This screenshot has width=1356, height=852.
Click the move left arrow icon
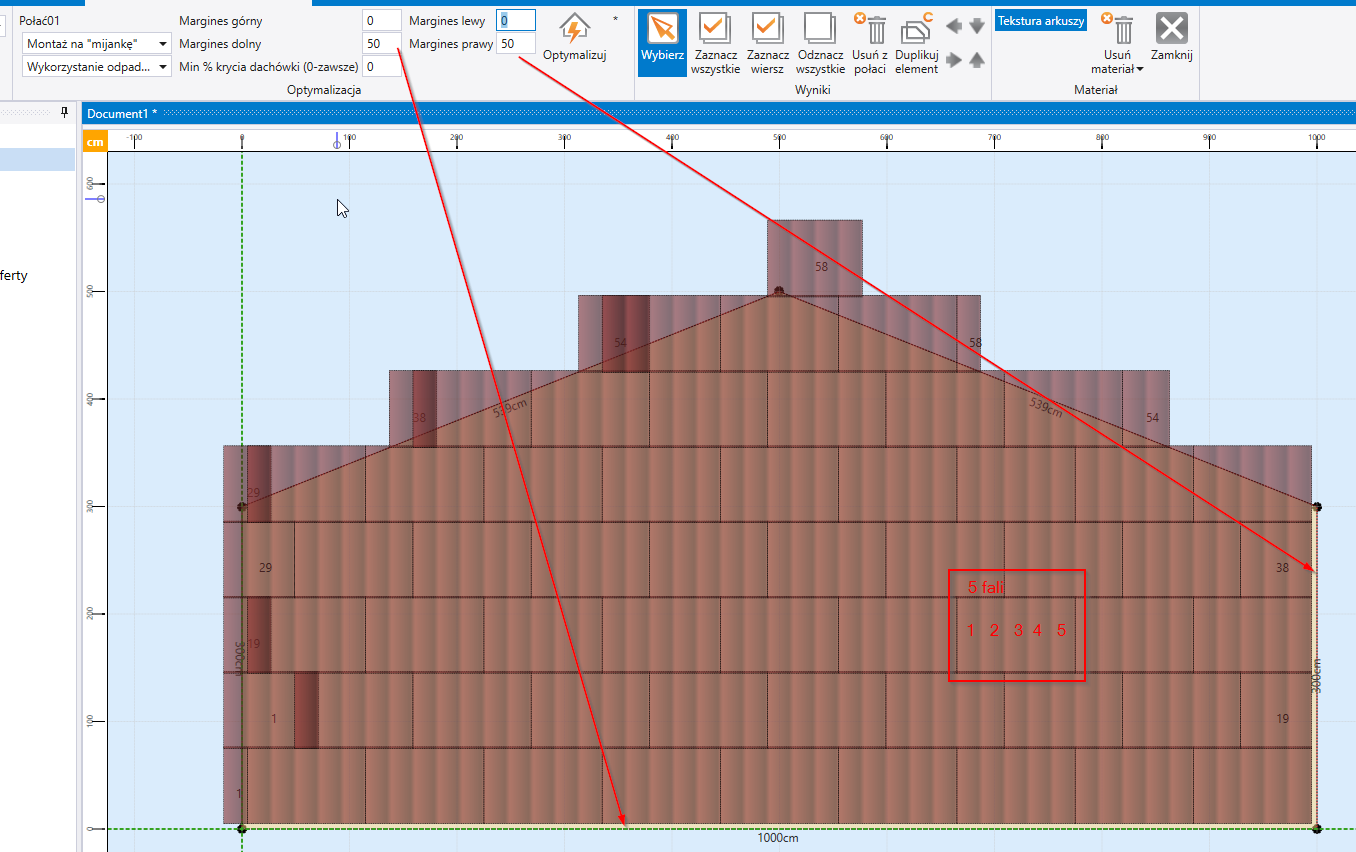coord(954,26)
